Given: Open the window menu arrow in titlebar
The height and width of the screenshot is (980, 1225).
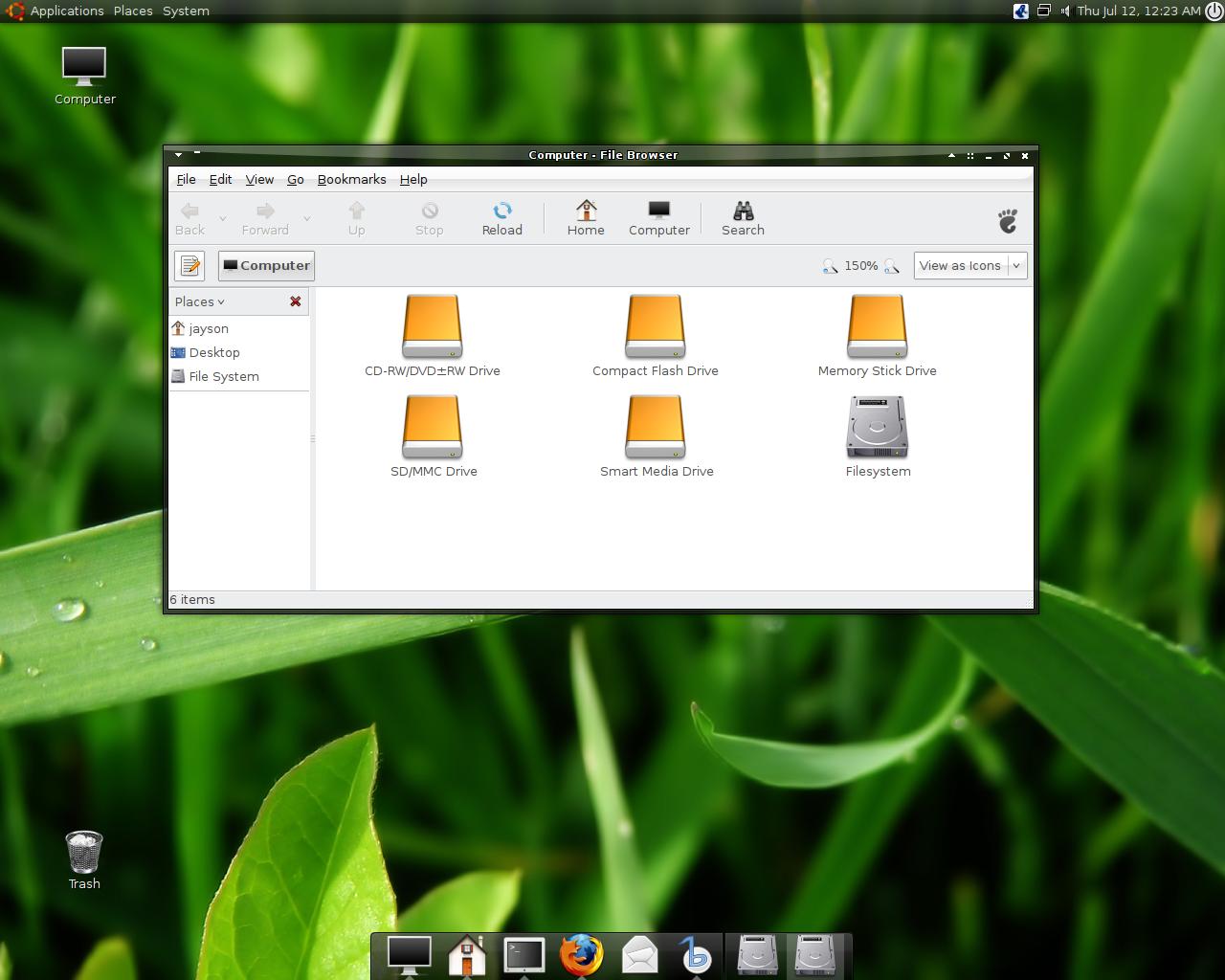Looking at the screenshot, I should pyautogui.click(x=179, y=155).
